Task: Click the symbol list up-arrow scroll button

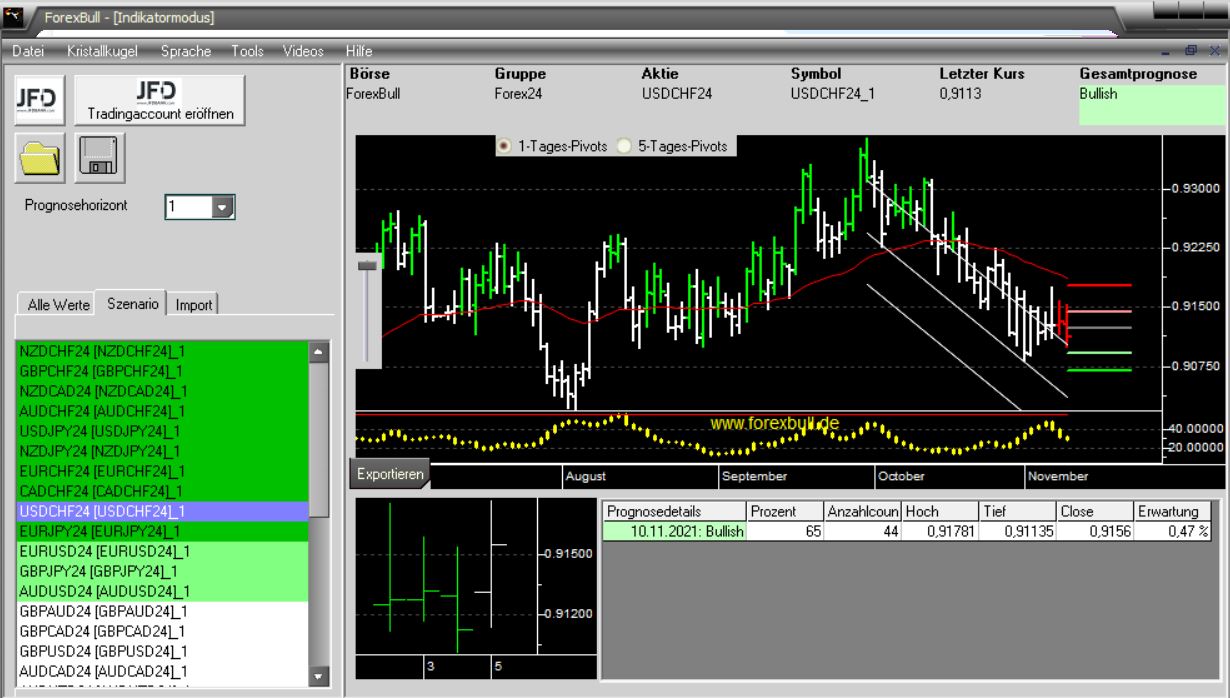Action: (319, 352)
